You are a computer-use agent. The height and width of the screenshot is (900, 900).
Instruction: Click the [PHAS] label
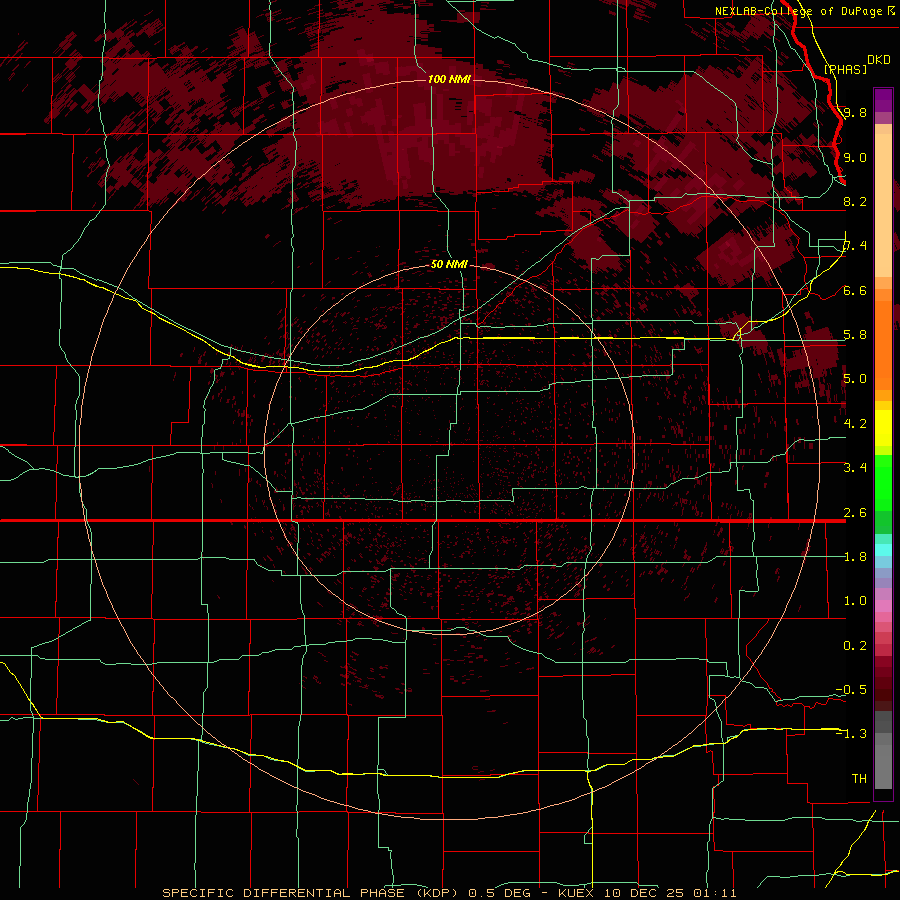pos(845,70)
